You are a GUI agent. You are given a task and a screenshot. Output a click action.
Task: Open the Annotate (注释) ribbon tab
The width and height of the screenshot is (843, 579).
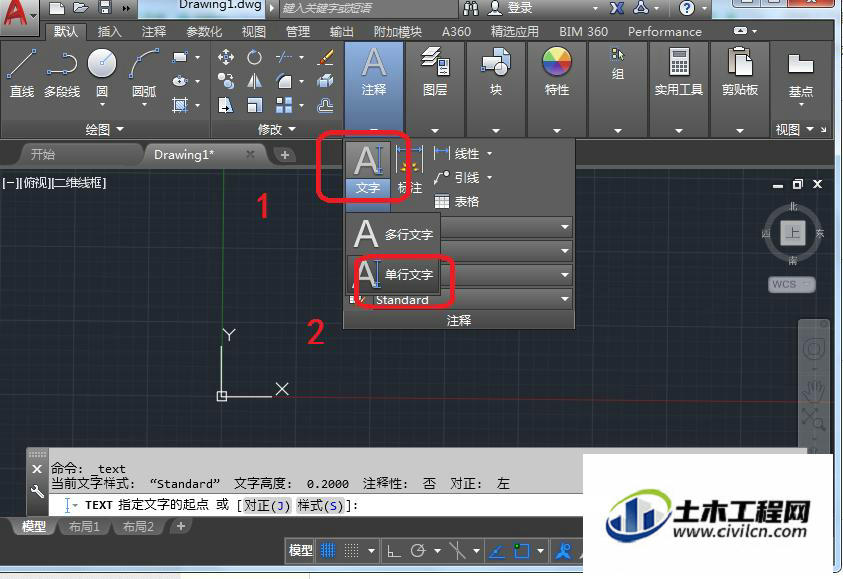[x=154, y=32]
